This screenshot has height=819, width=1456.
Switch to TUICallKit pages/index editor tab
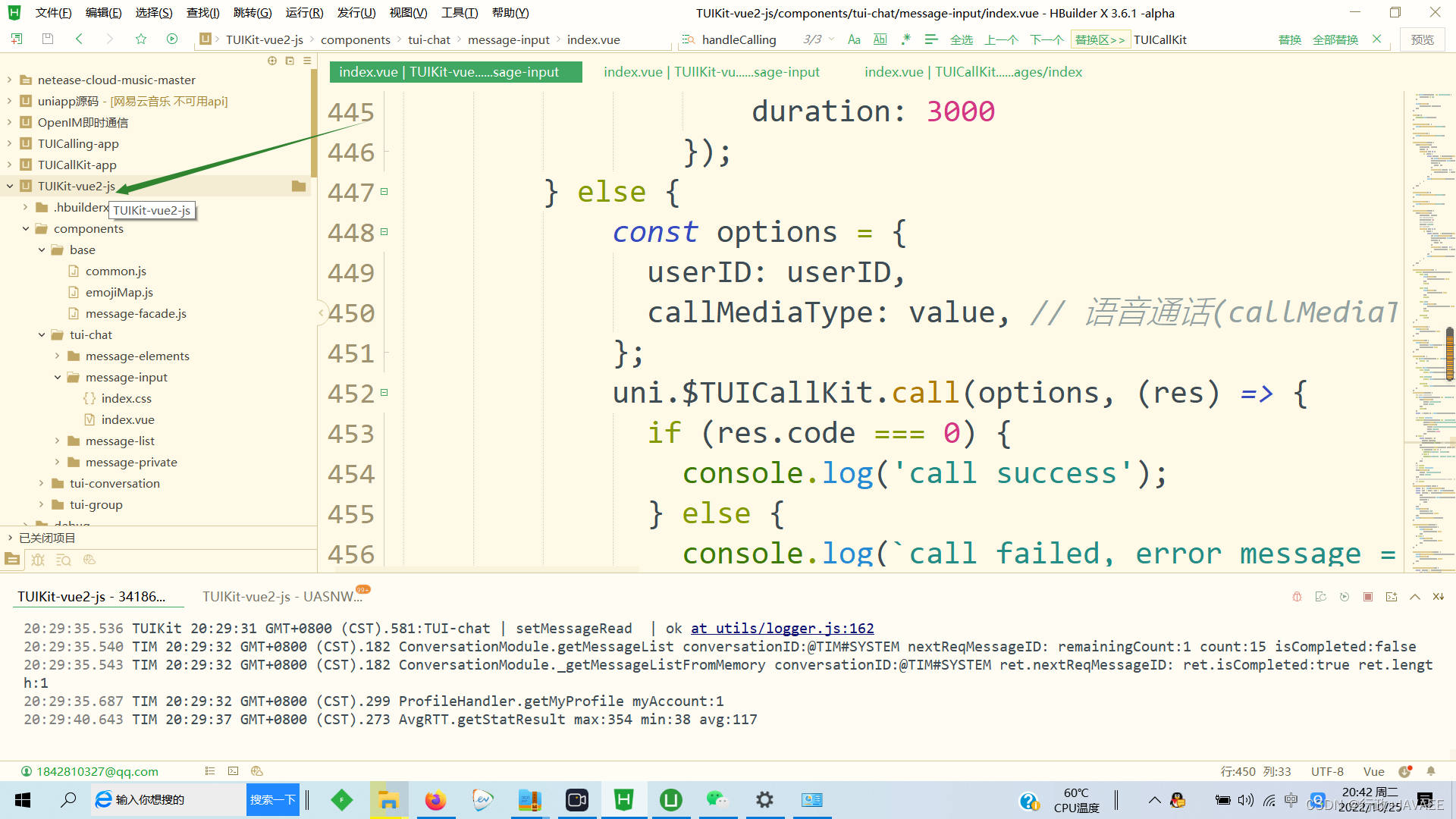[x=973, y=72]
